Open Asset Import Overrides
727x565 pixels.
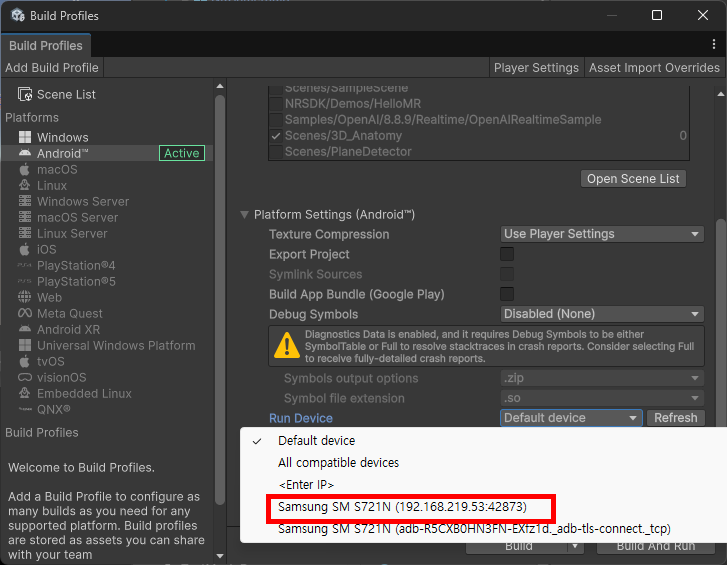[654, 68]
